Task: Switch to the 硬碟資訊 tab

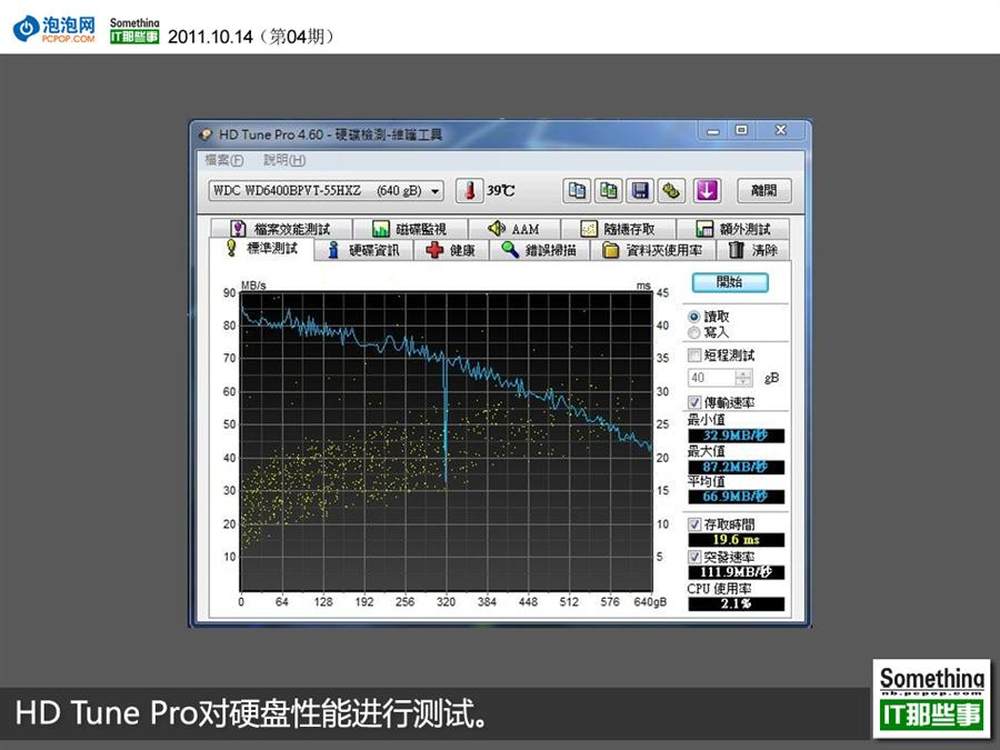Action: pyautogui.click(x=364, y=250)
